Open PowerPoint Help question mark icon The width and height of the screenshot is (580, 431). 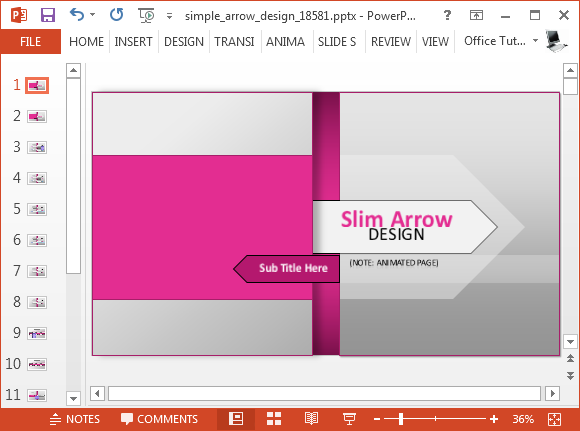click(x=447, y=15)
